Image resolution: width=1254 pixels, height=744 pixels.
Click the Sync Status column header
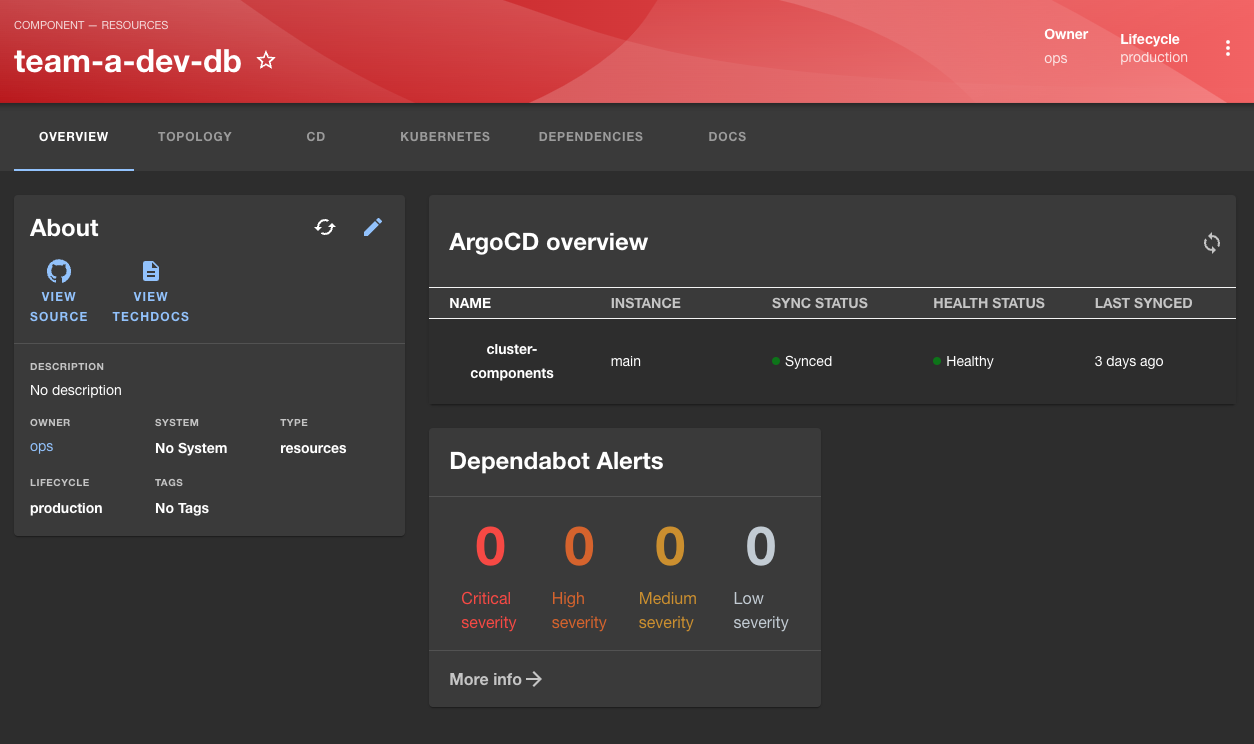click(820, 303)
